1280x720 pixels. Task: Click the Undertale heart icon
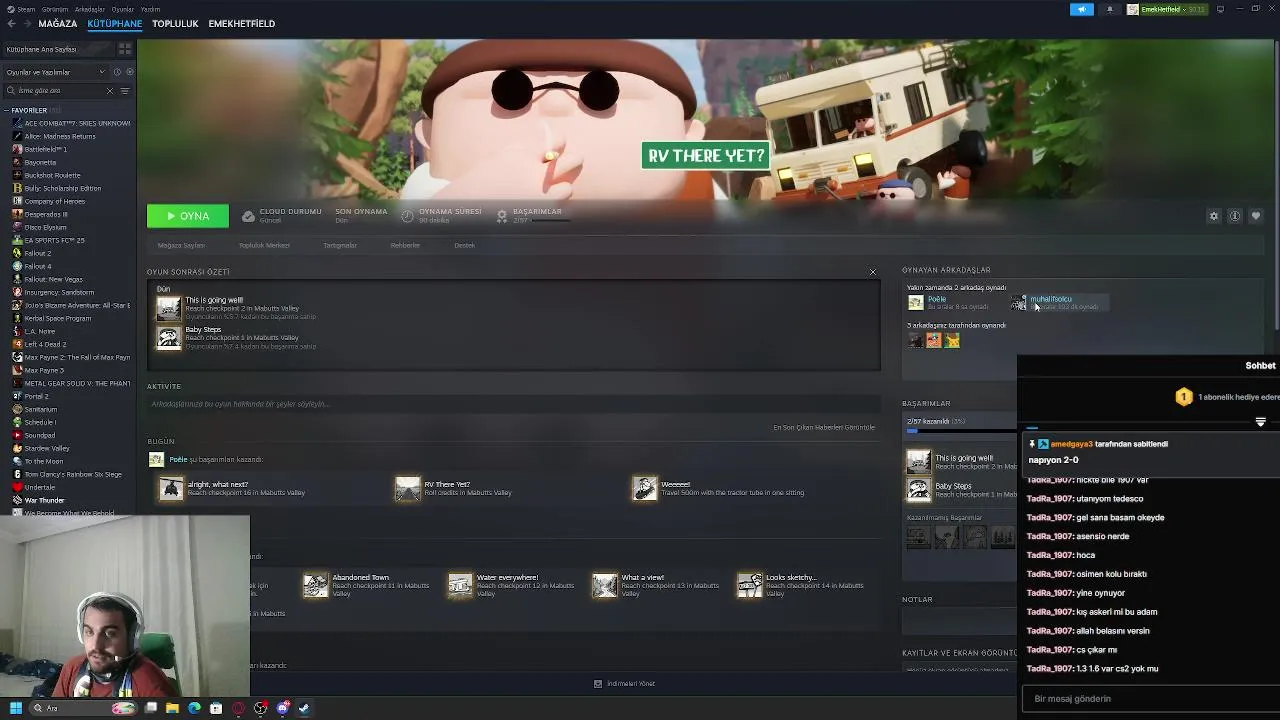[17, 487]
